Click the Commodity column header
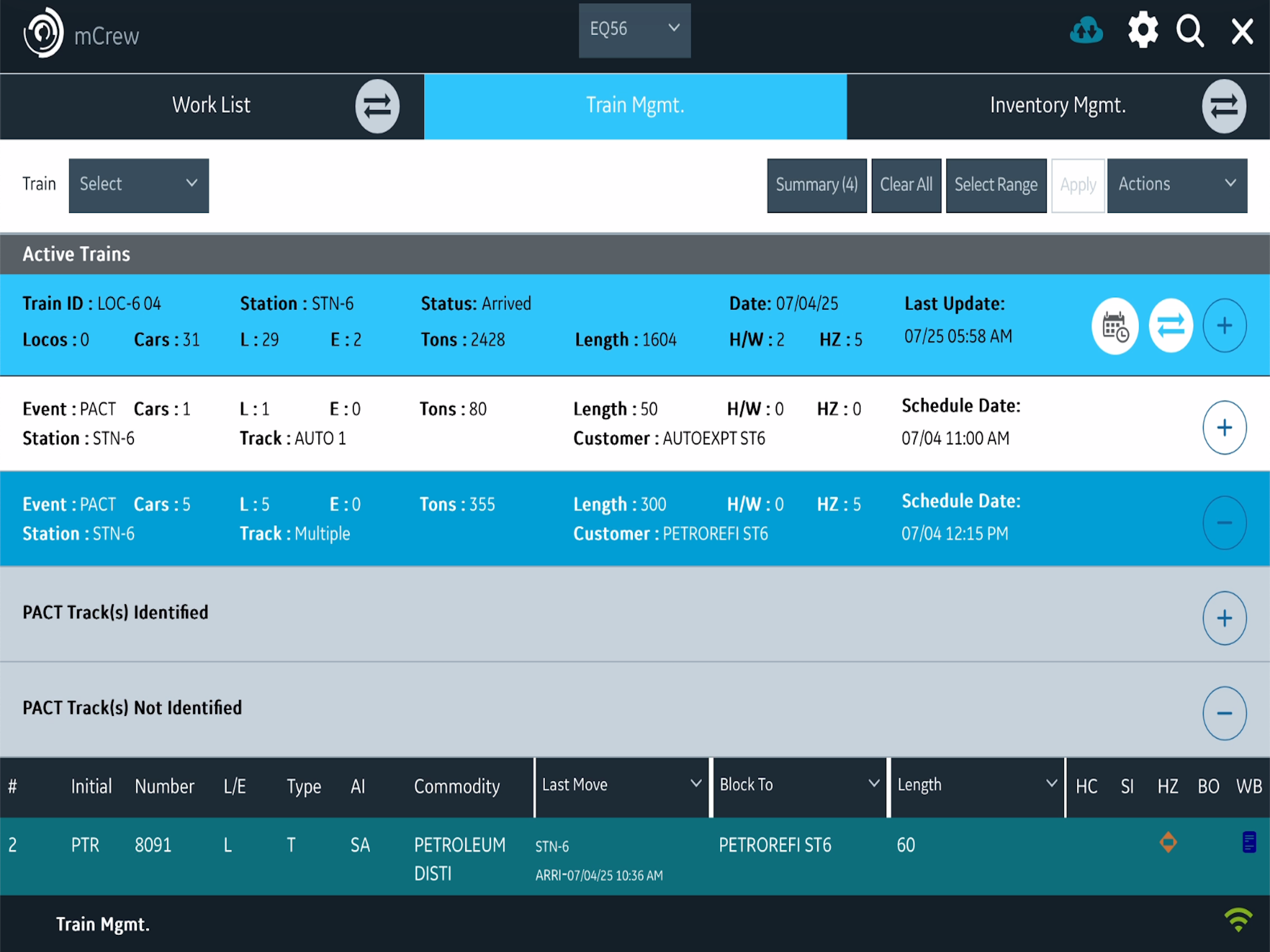Screen dimensions: 1270x952 tap(457, 787)
